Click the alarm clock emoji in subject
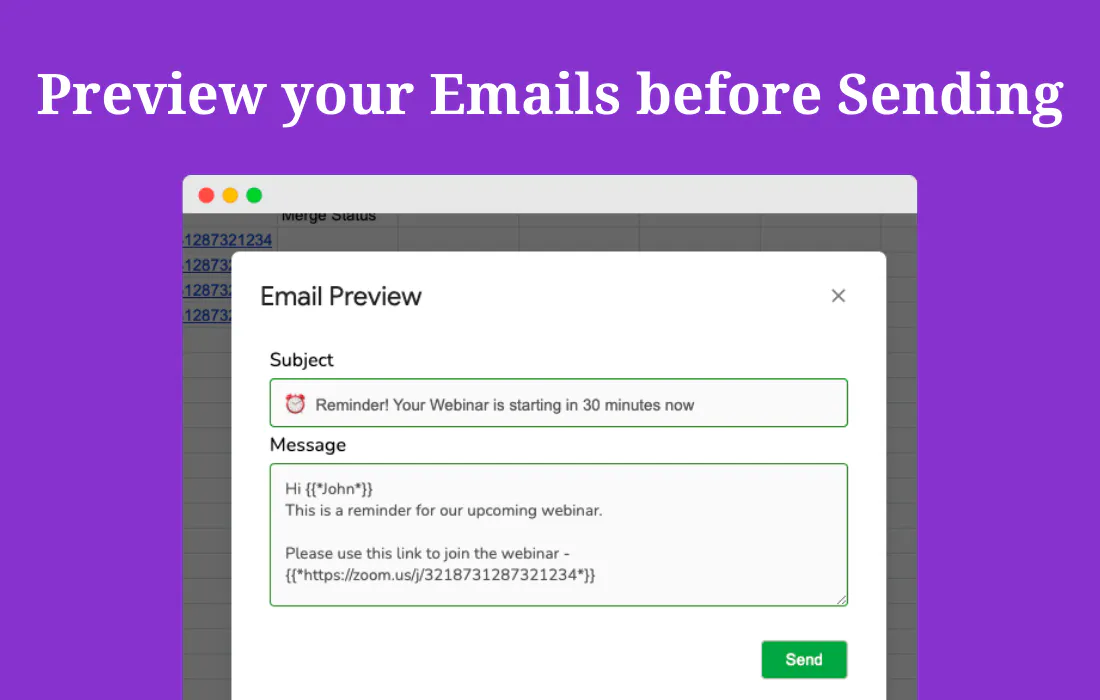The image size is (1100, 700). (295, 404)
